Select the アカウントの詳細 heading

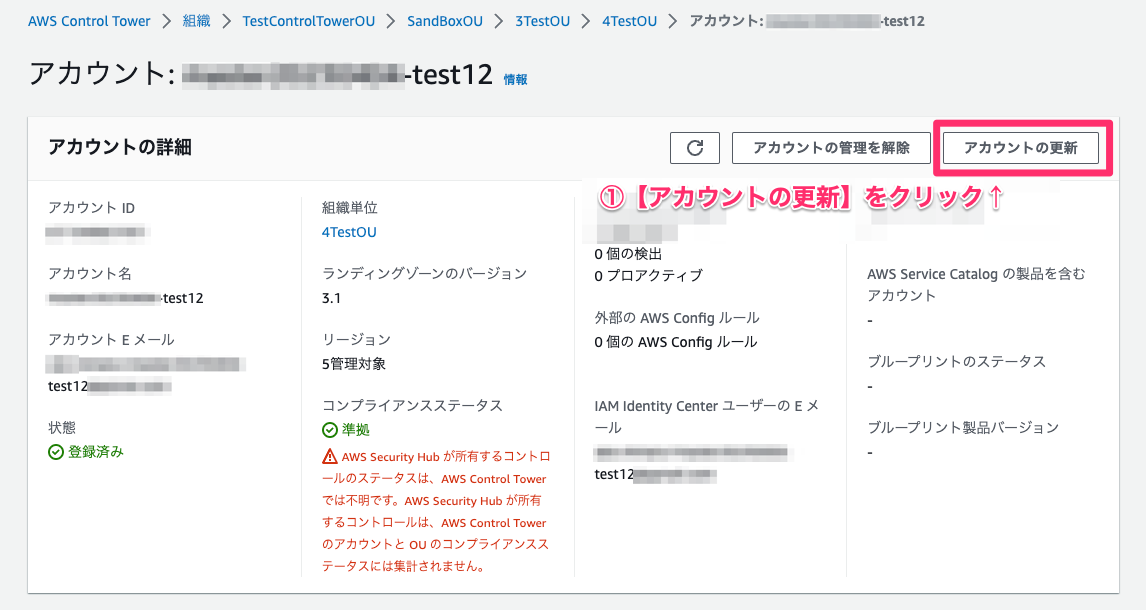click(120, 148)
